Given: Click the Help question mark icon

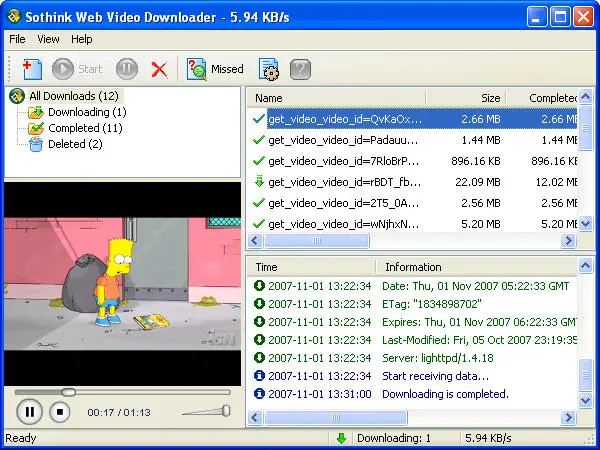Looking at the screenshot, I should 300,69.
